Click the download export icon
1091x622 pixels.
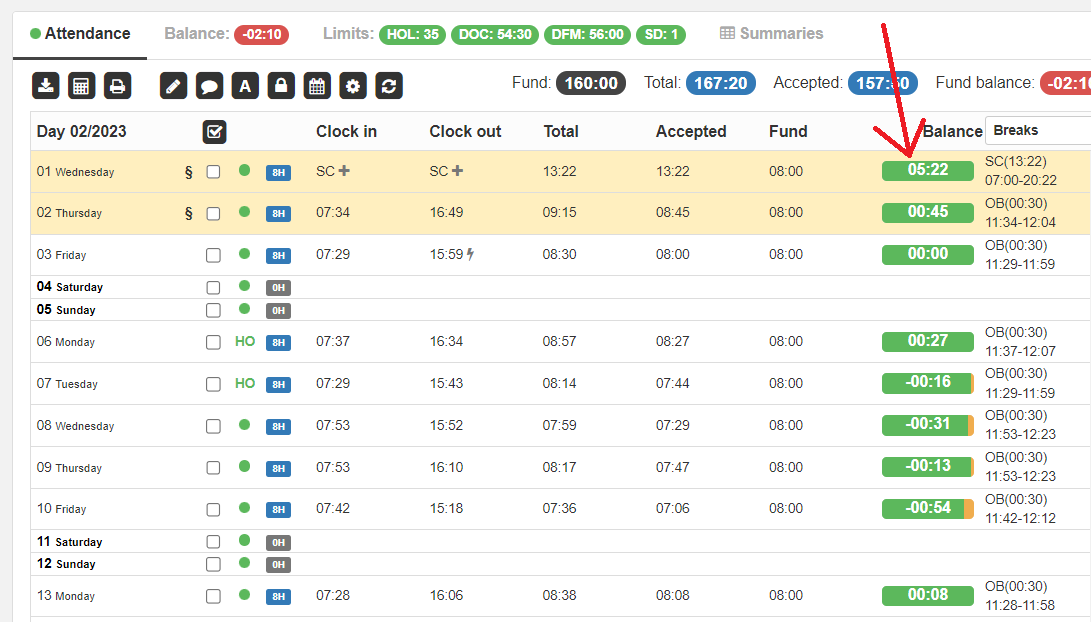pos(46,86)
